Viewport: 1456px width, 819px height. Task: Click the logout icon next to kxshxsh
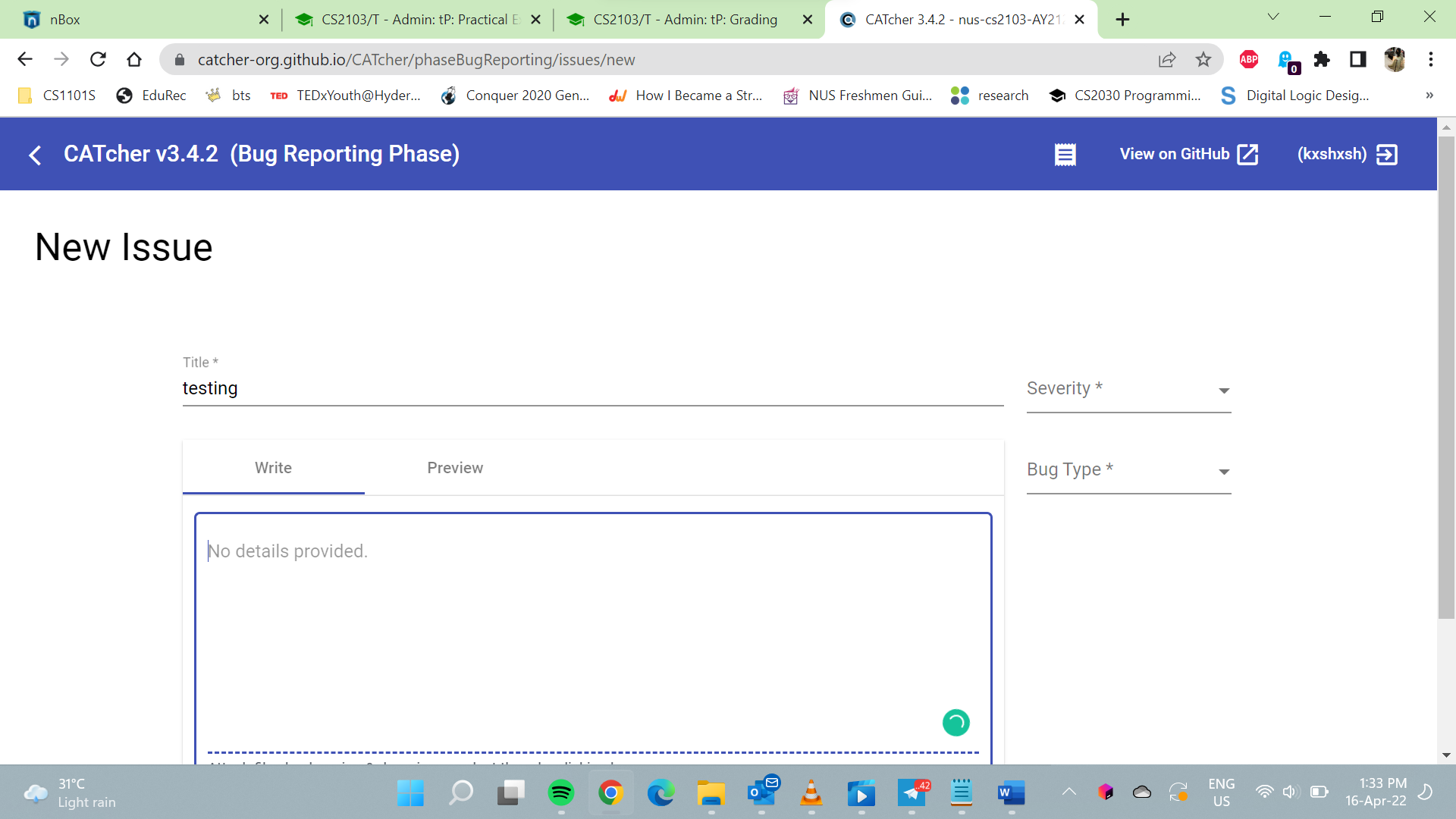tap(1387, 155)
